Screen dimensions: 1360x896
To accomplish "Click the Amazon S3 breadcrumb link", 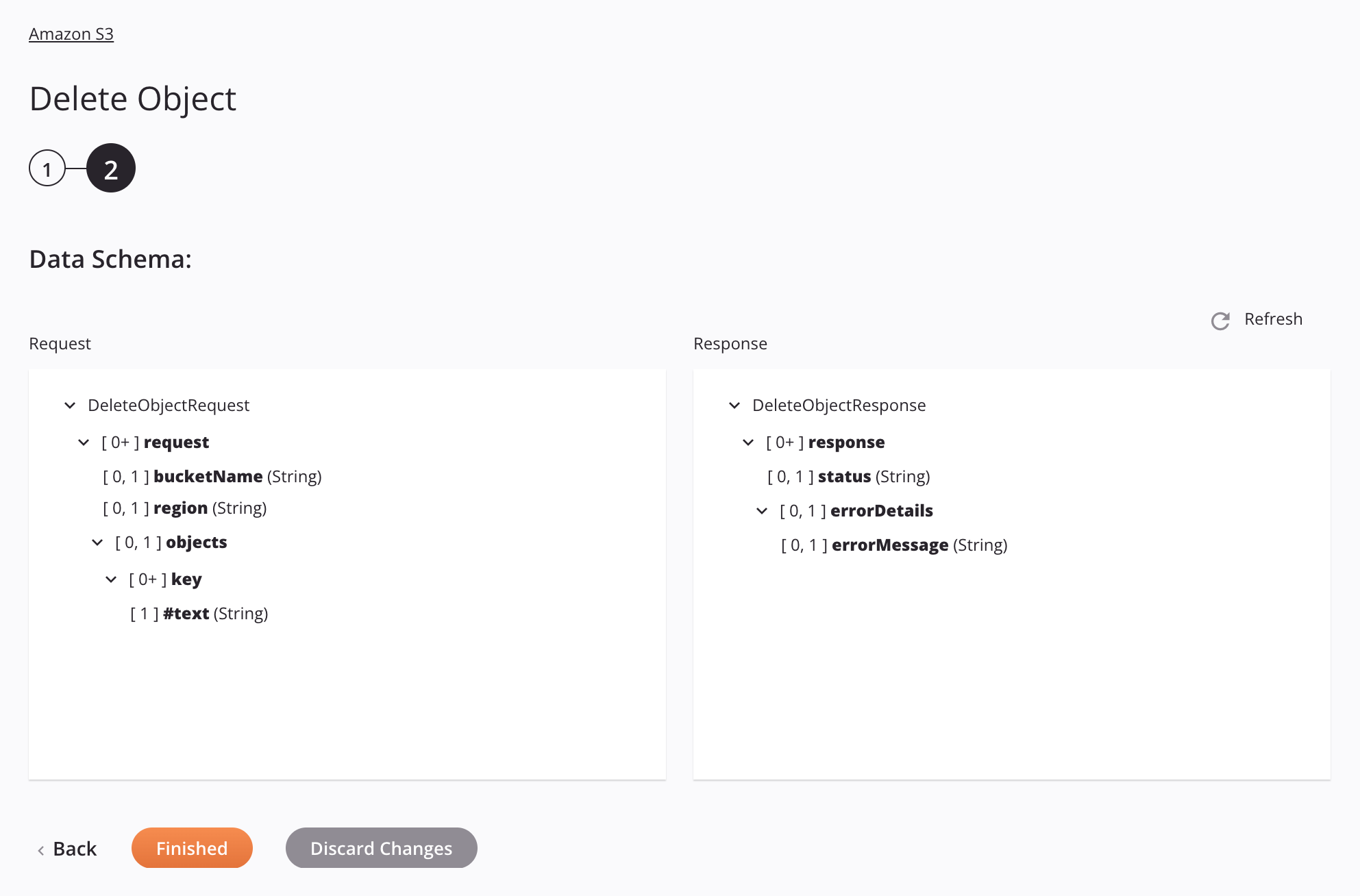I will [71, 33].
